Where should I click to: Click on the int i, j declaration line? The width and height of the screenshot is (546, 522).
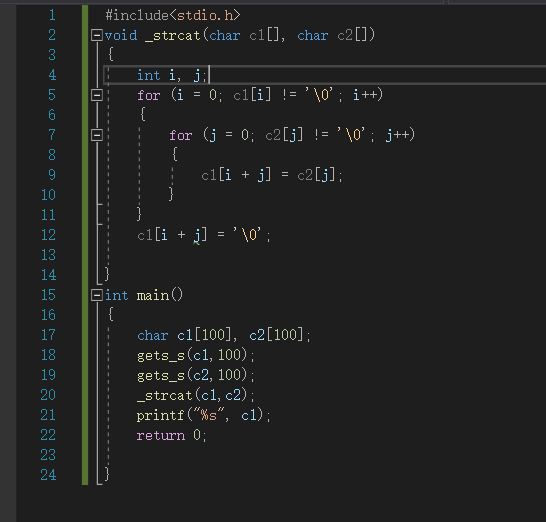pos(172,75)
